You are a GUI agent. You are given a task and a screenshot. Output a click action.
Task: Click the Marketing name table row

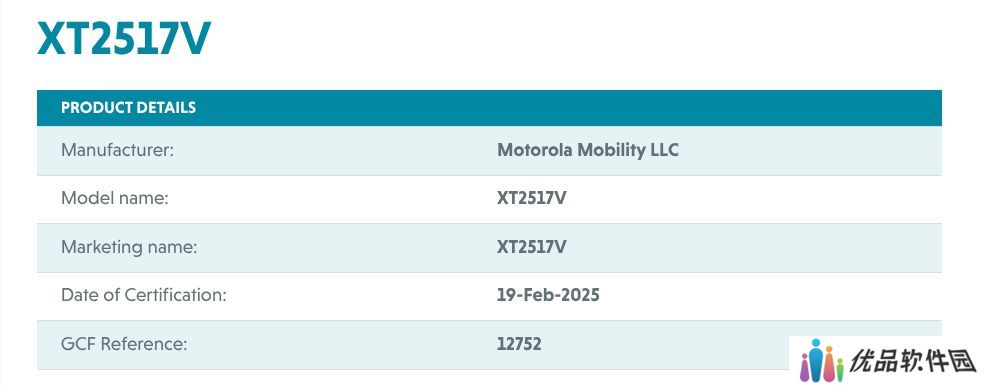[489, 247]
